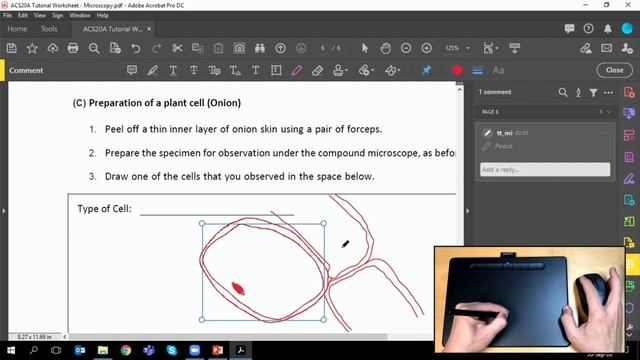Click the Undo arrow icon
Viewport: 640px width, 360px height.
(136, 48)
